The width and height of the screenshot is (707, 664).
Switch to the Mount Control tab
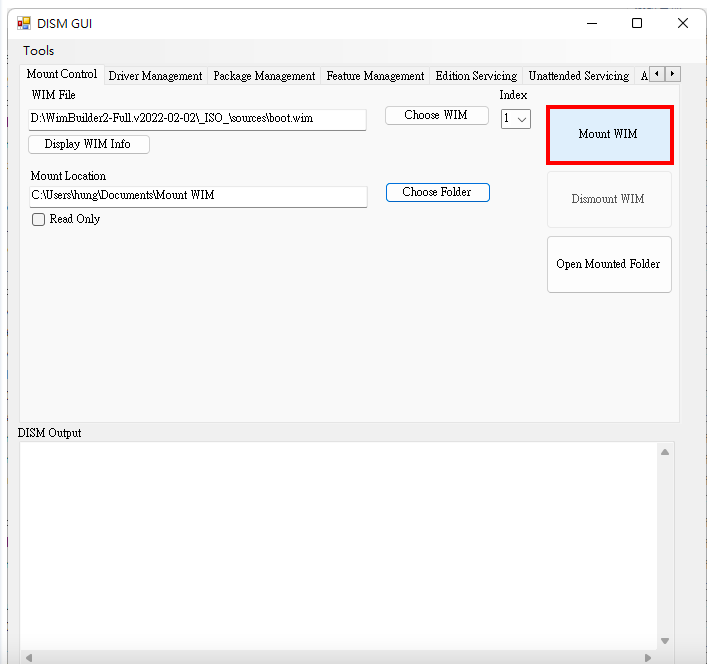coord(62,74)
